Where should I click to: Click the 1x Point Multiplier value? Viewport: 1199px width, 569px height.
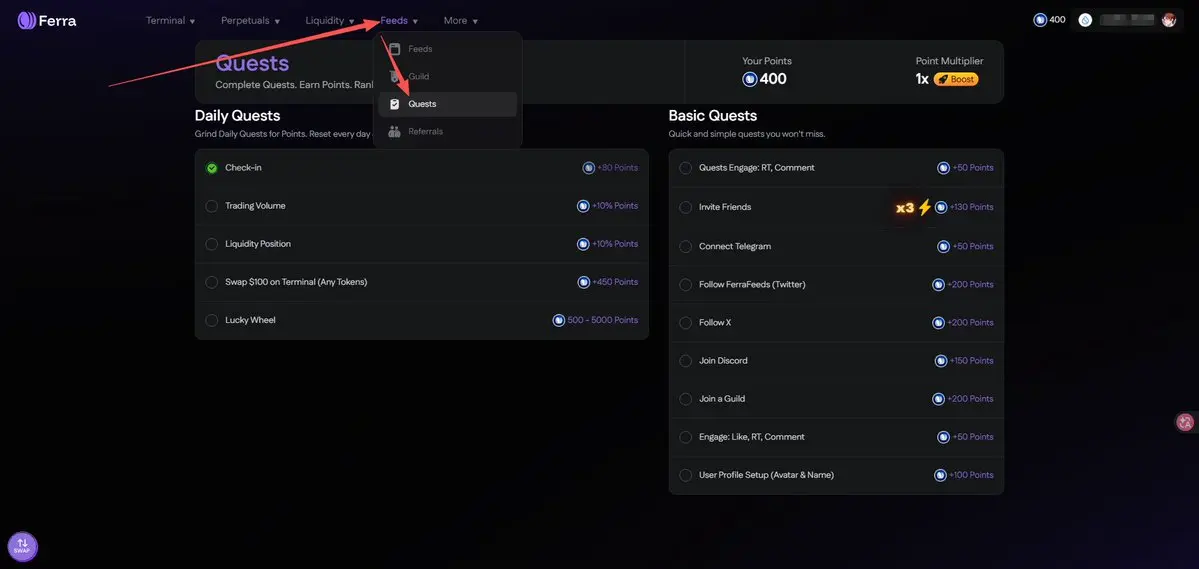(x=921, y=79)
